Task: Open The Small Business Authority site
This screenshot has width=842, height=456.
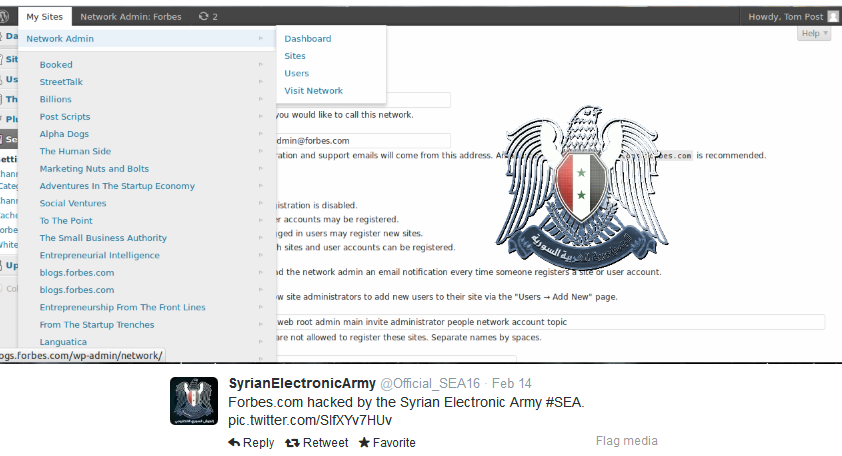Action: (x=103, y=238)
